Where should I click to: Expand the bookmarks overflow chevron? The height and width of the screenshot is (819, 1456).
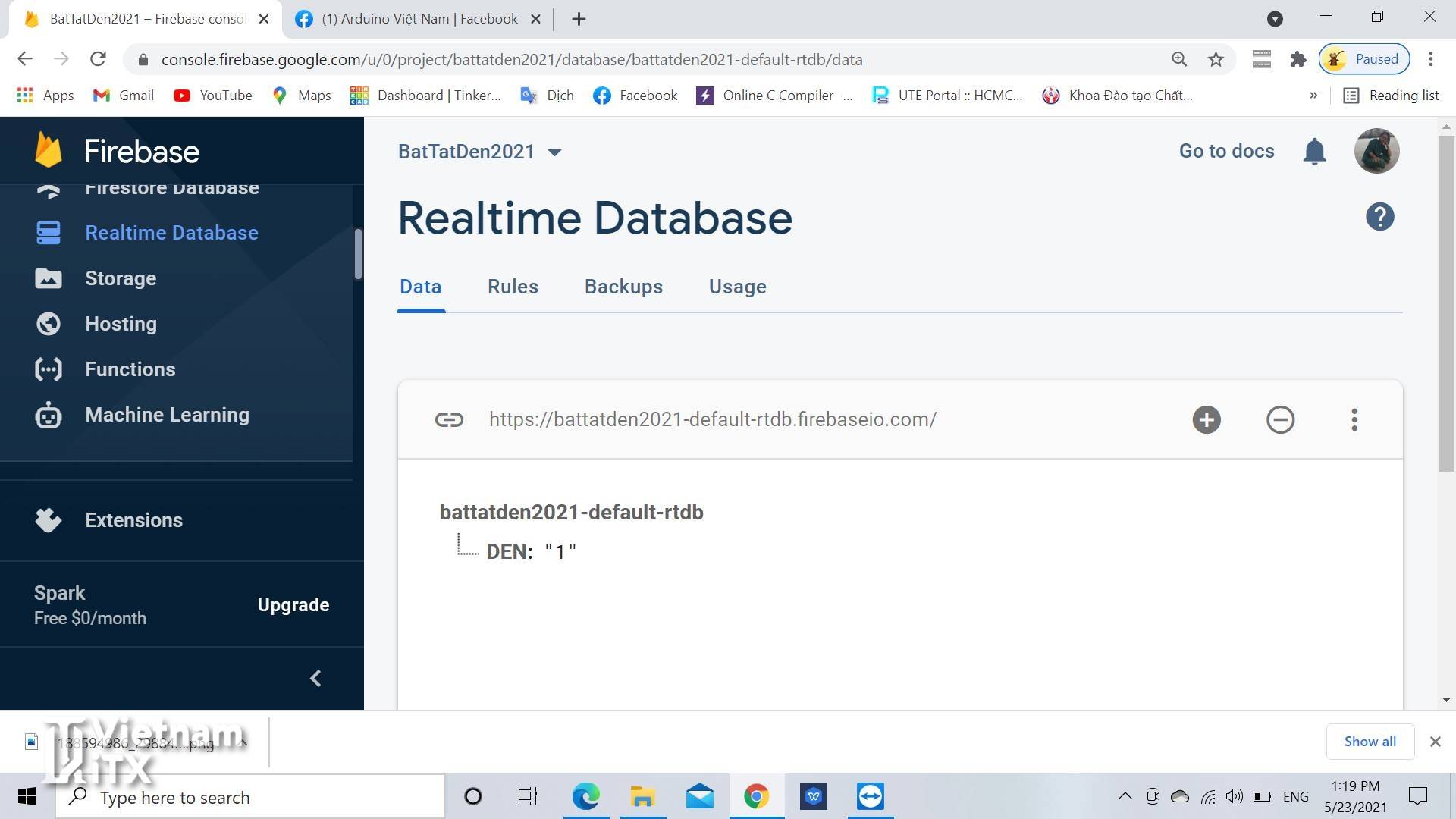pyautogui.click(x=1313, y=96)
